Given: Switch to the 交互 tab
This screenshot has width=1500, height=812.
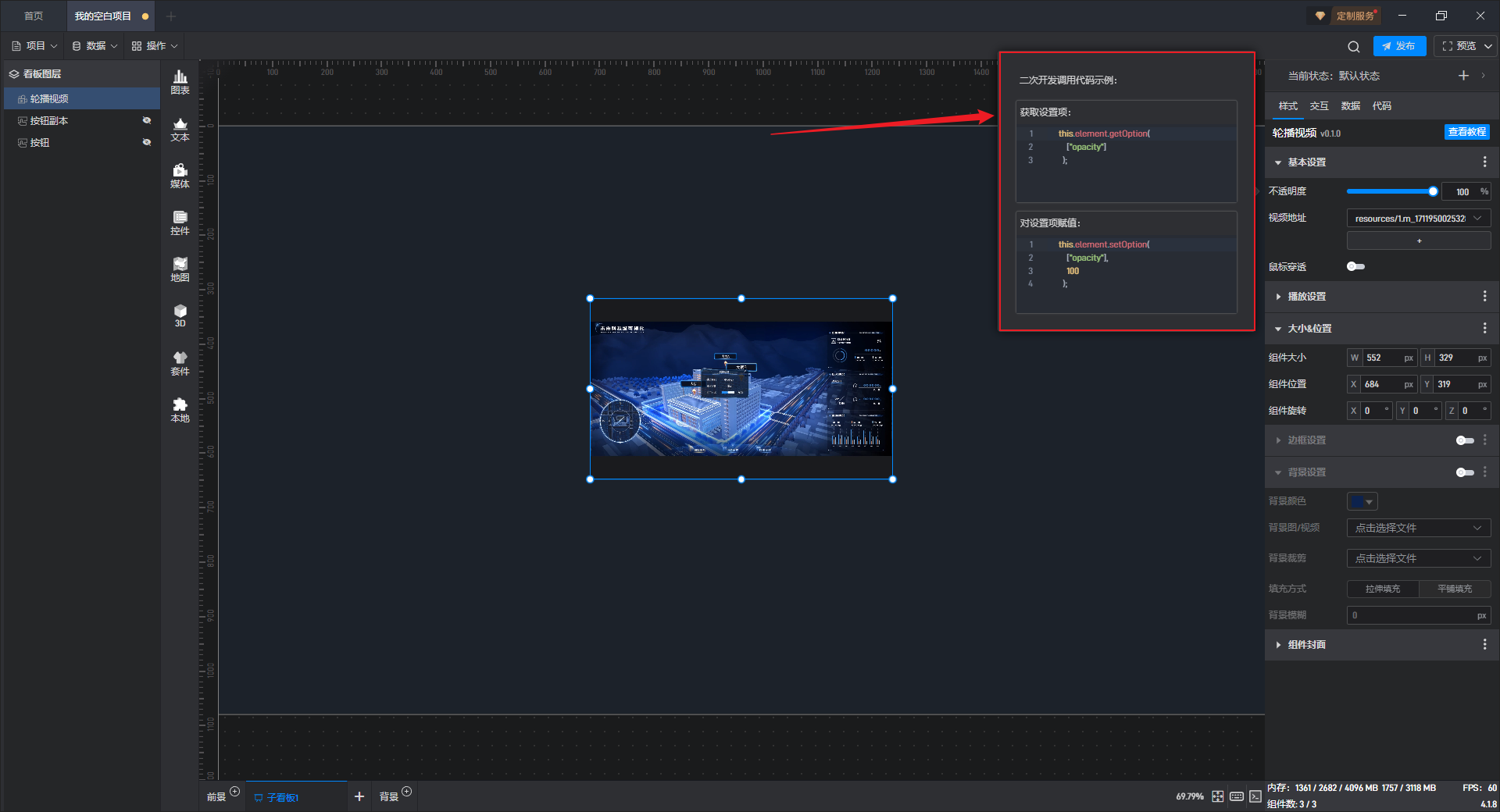Looking at the screenshot, I should (1319, 106).
